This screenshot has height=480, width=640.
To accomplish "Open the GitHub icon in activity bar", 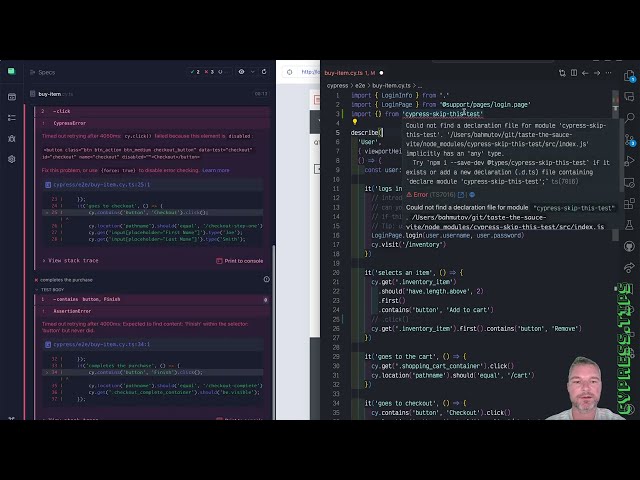I will click(x=629, y=246).
